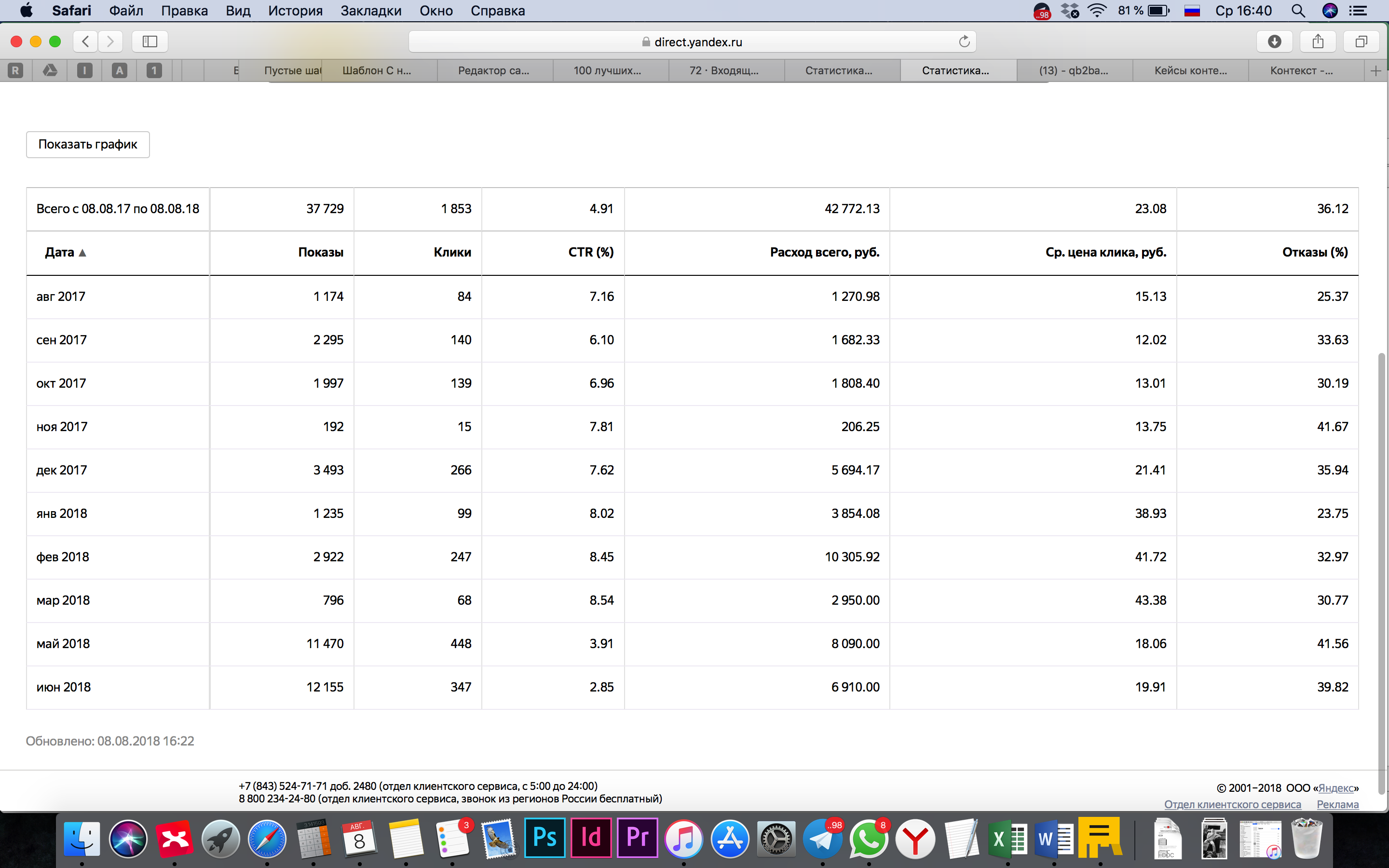Open Word from the dock
This screenshot has width=1389, height=868.
tap(1054, 839)
